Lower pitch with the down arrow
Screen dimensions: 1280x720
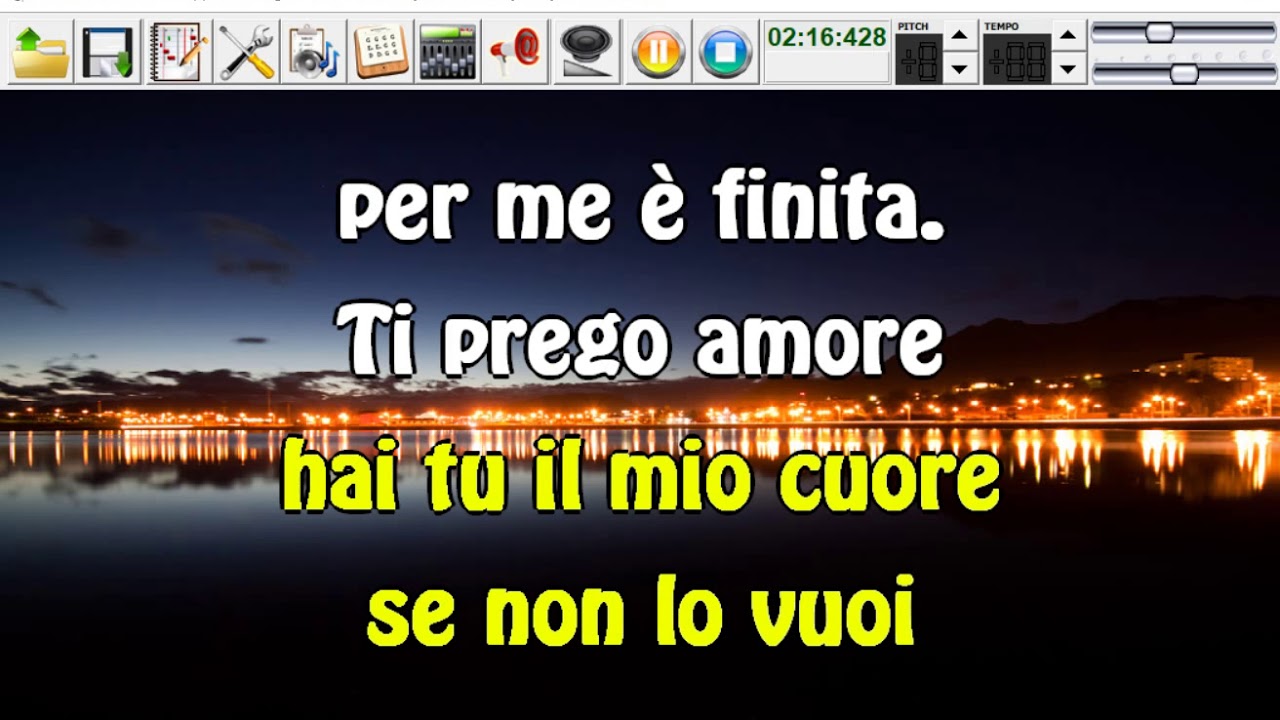960,68
